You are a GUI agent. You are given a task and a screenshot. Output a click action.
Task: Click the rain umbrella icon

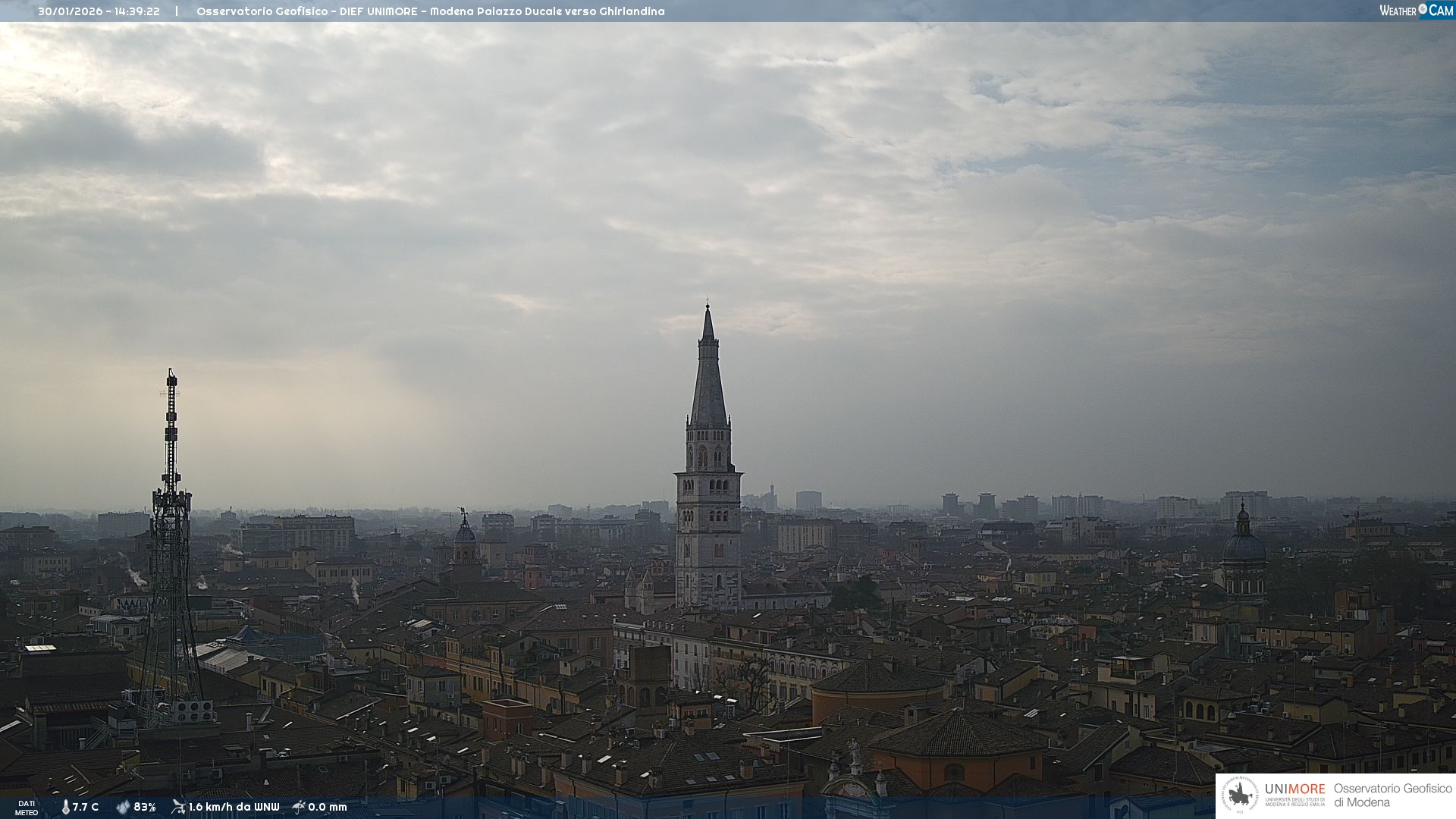[299, 807]
